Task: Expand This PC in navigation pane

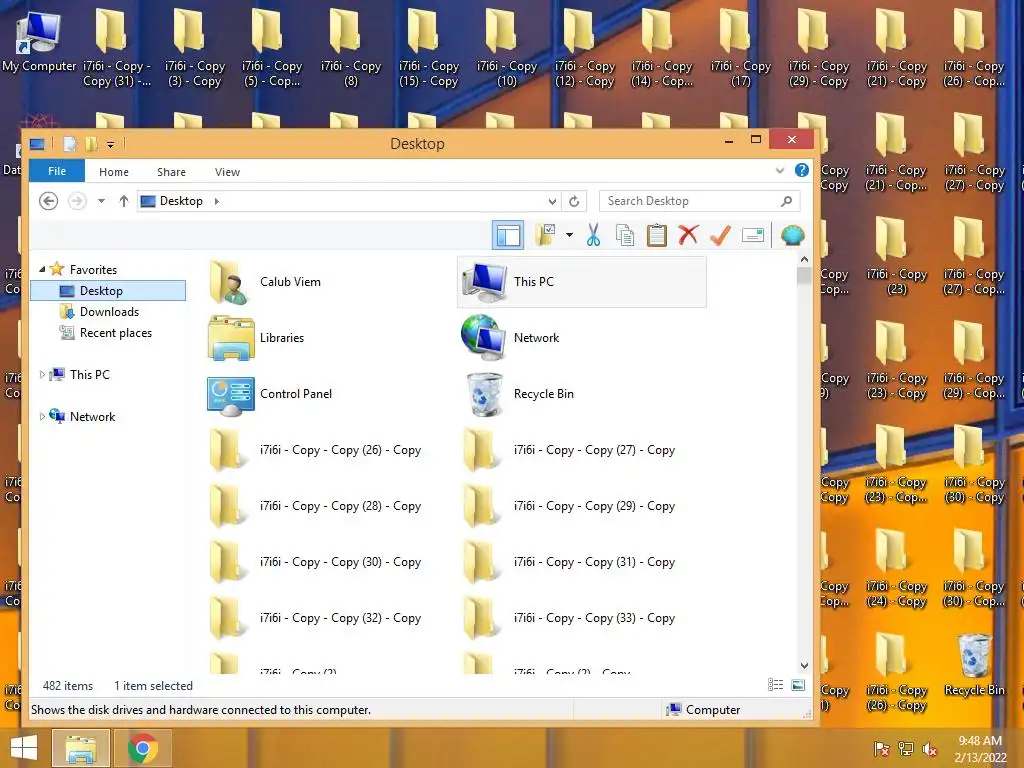Action: click(x=42, y=374)
